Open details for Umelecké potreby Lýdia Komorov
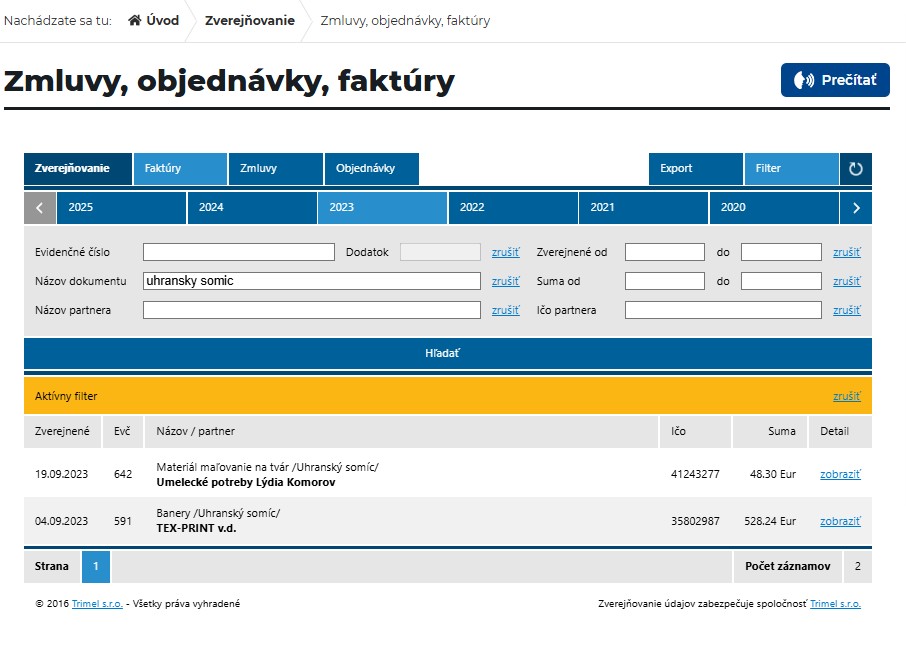The image size is (906, 655). point(840,474)
